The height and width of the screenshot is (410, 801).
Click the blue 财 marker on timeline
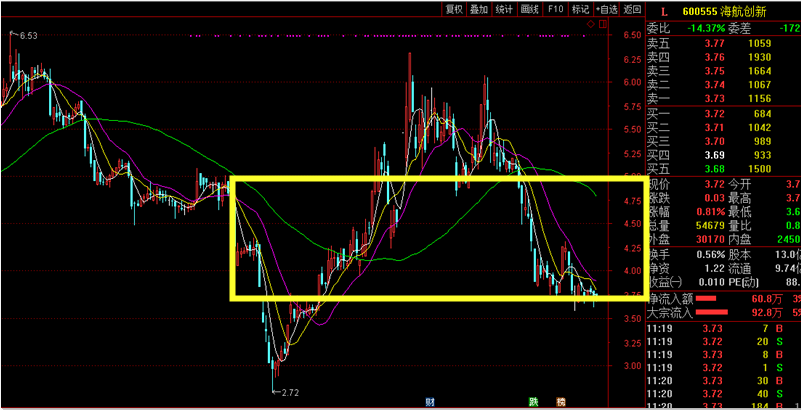(429, 402)
